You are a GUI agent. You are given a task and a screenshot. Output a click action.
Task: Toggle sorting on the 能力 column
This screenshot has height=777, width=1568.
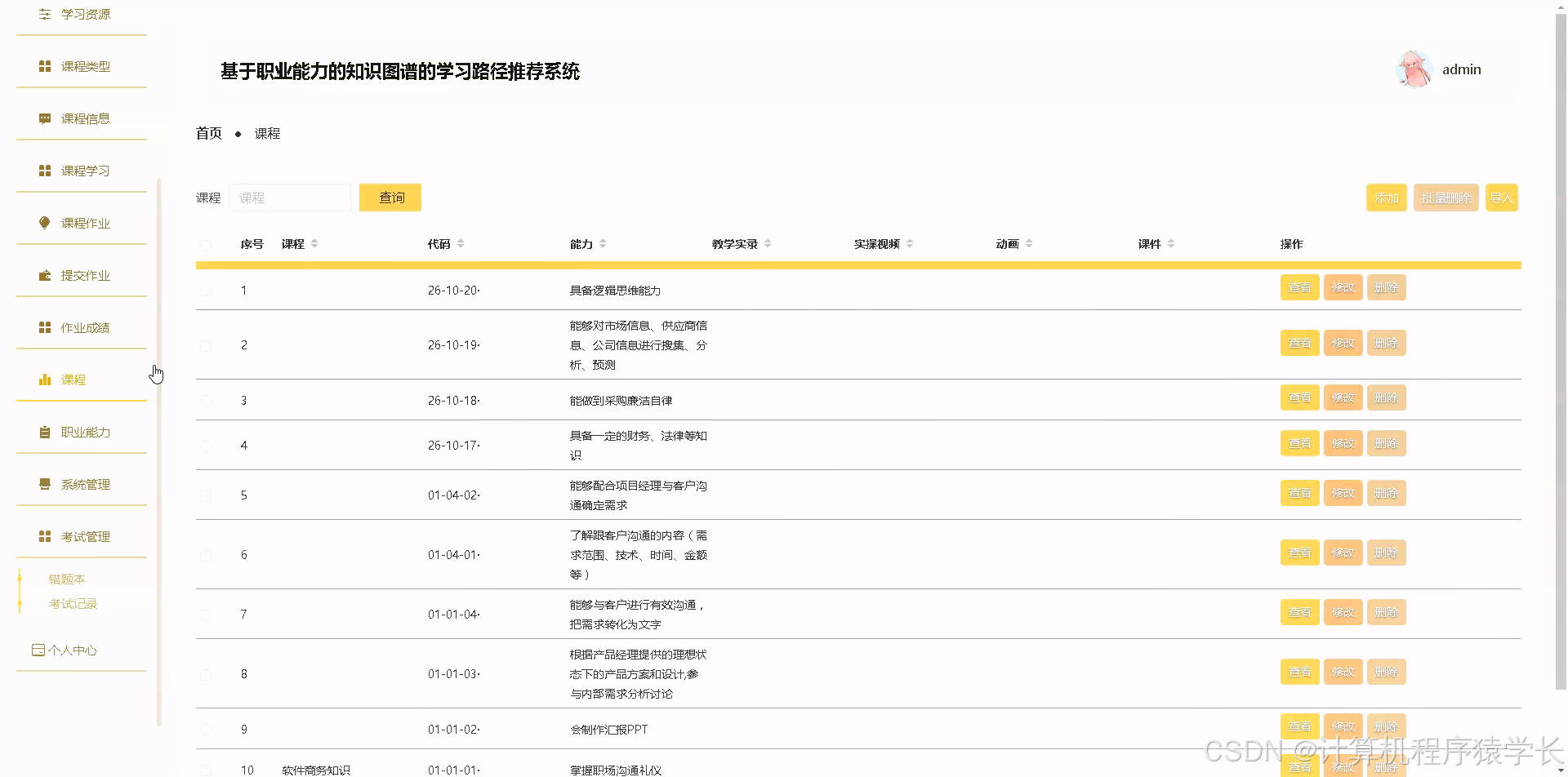coord(603,242)
